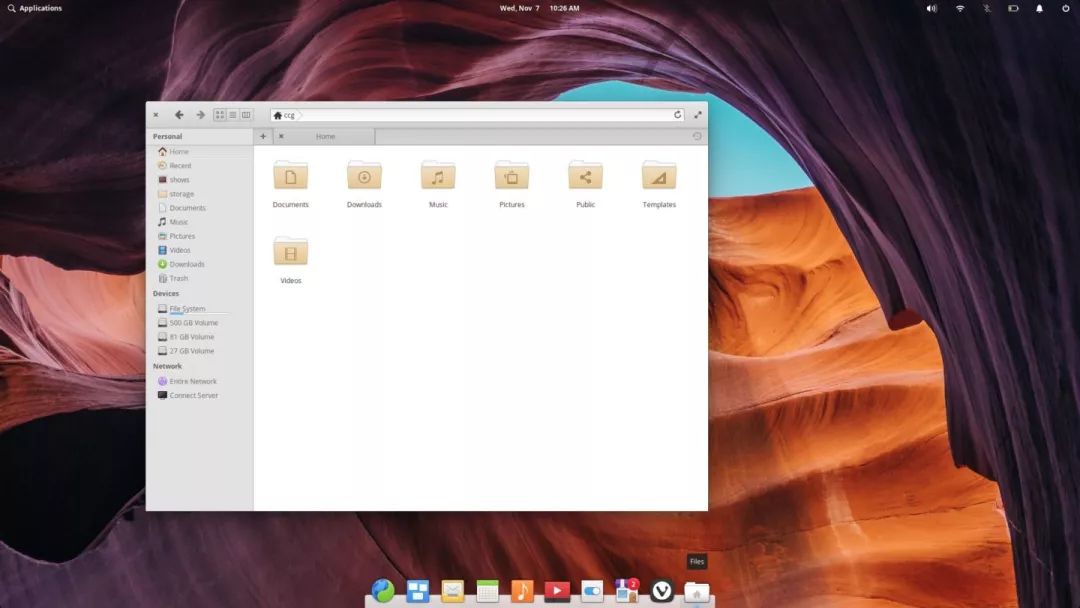Open the sound volume indicator
The height and width of the screenshot is (608, 1080).
tap(932, 8)
